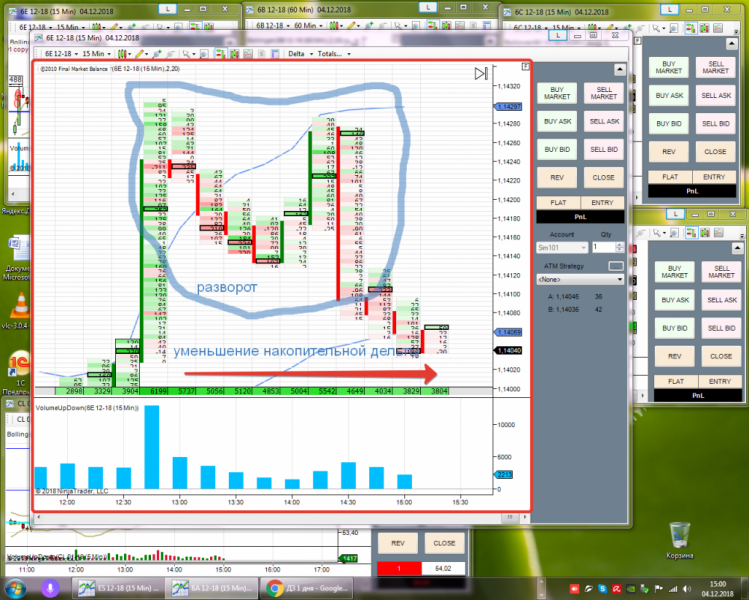
Task: Open the Delta dropdown in 6E toolbar
Action: click(300, 54)
